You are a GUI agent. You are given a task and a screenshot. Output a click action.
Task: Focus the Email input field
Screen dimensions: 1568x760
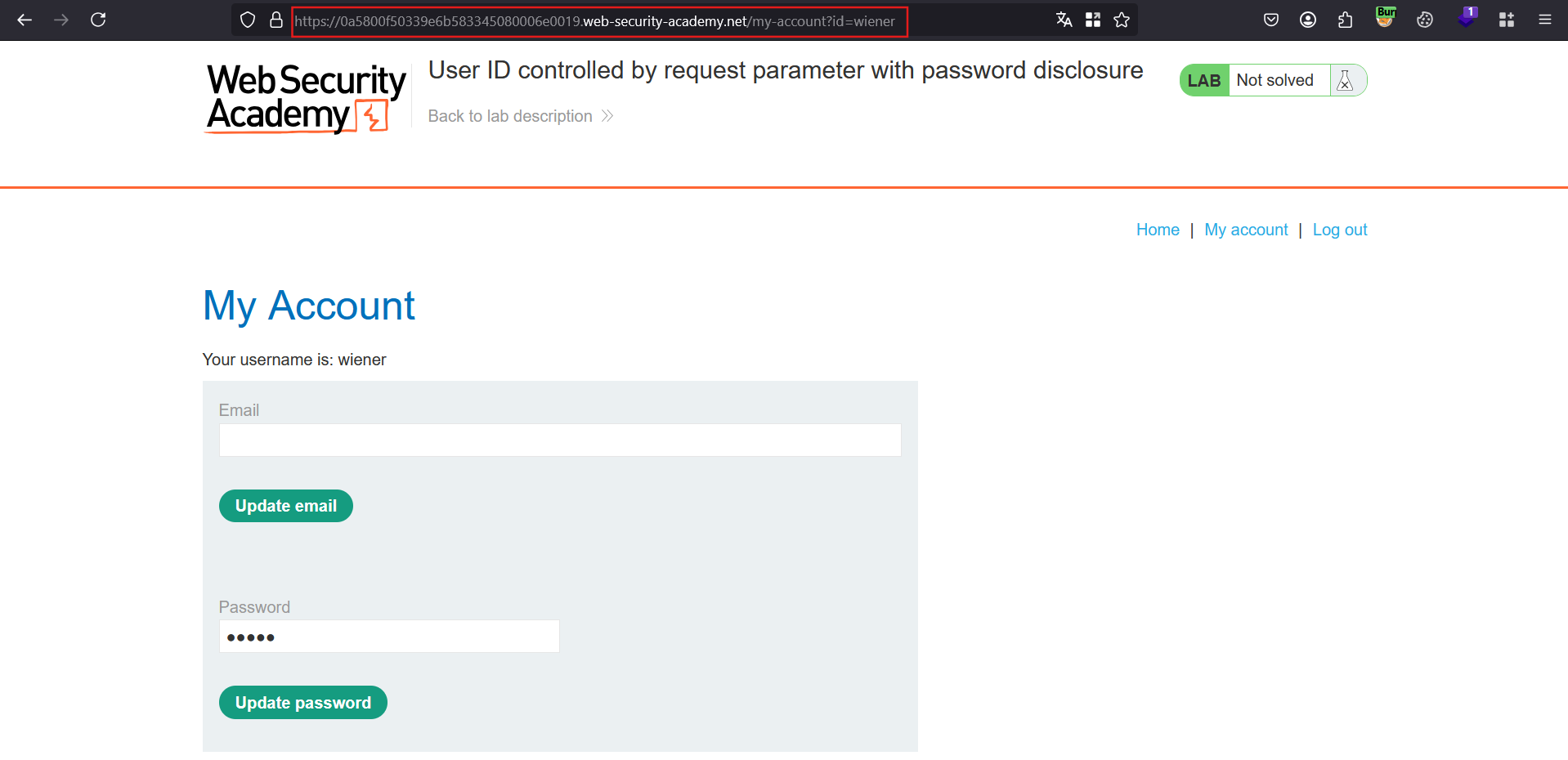[x=560, y=440]
